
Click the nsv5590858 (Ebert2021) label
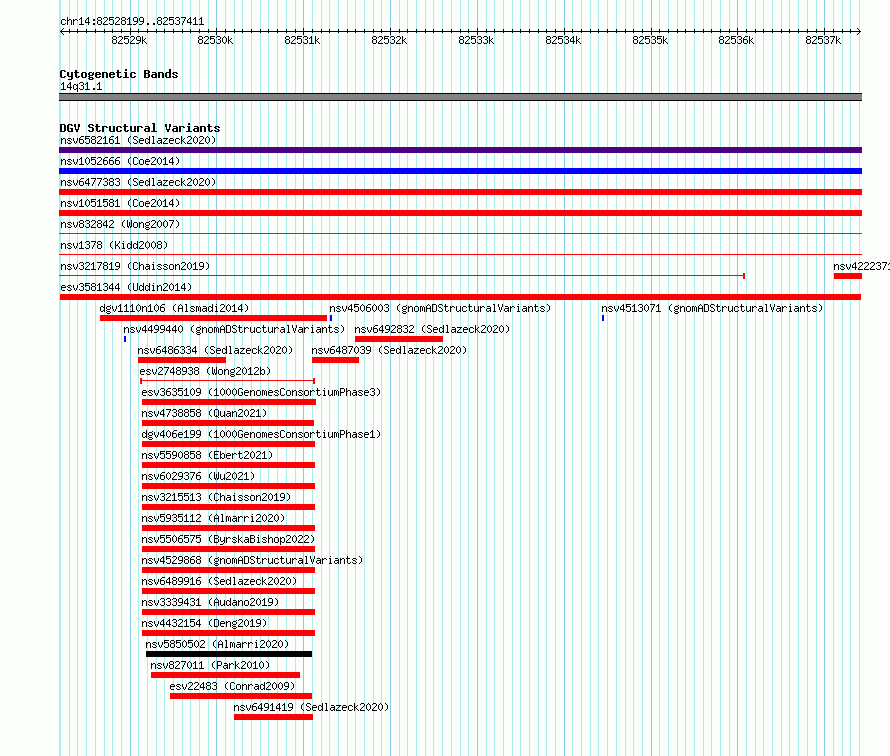click(x=207, y=455)
